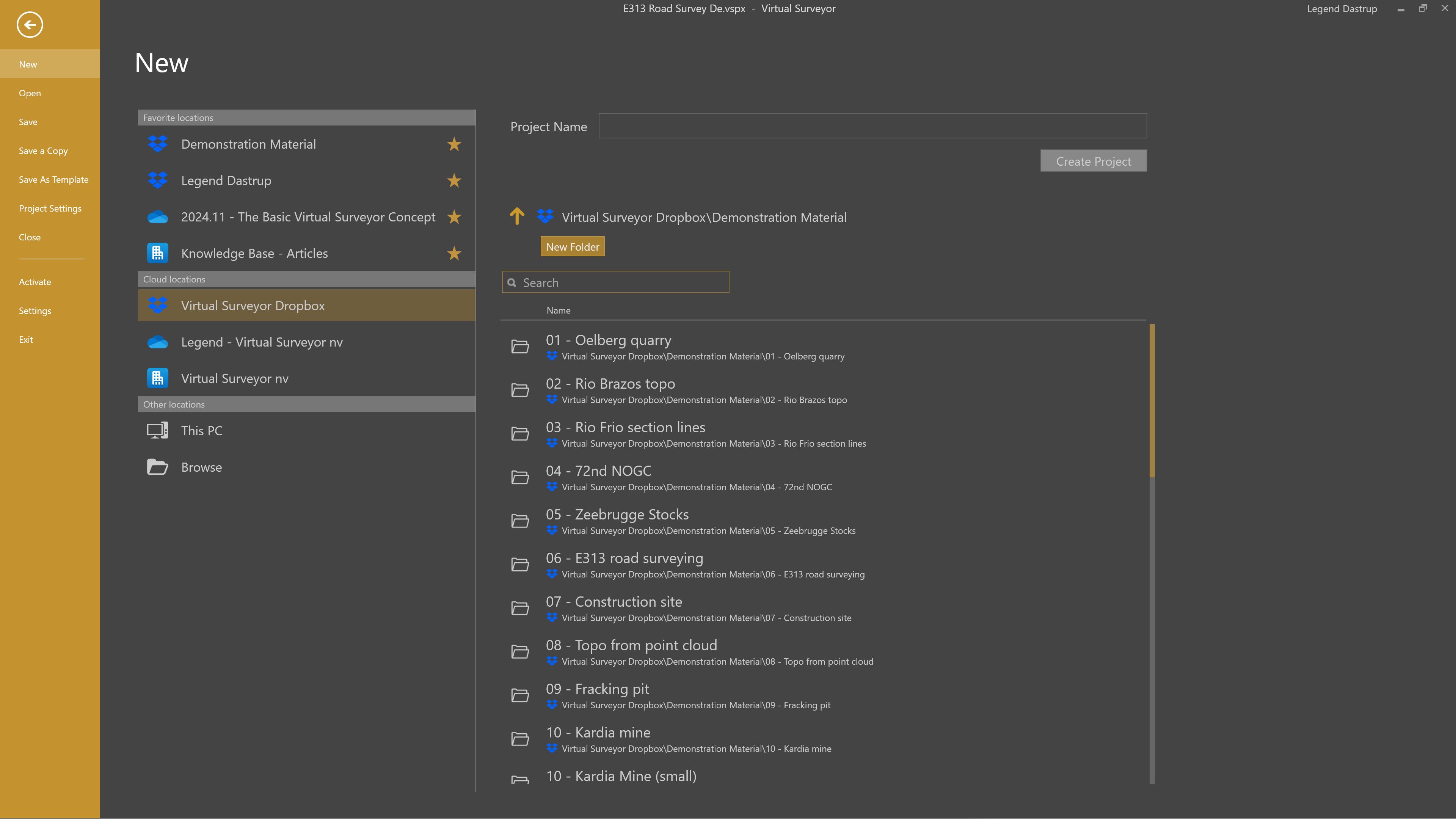Click the back arrow to return to project
Screen dimensions: 1456x819
click(30, 25)
